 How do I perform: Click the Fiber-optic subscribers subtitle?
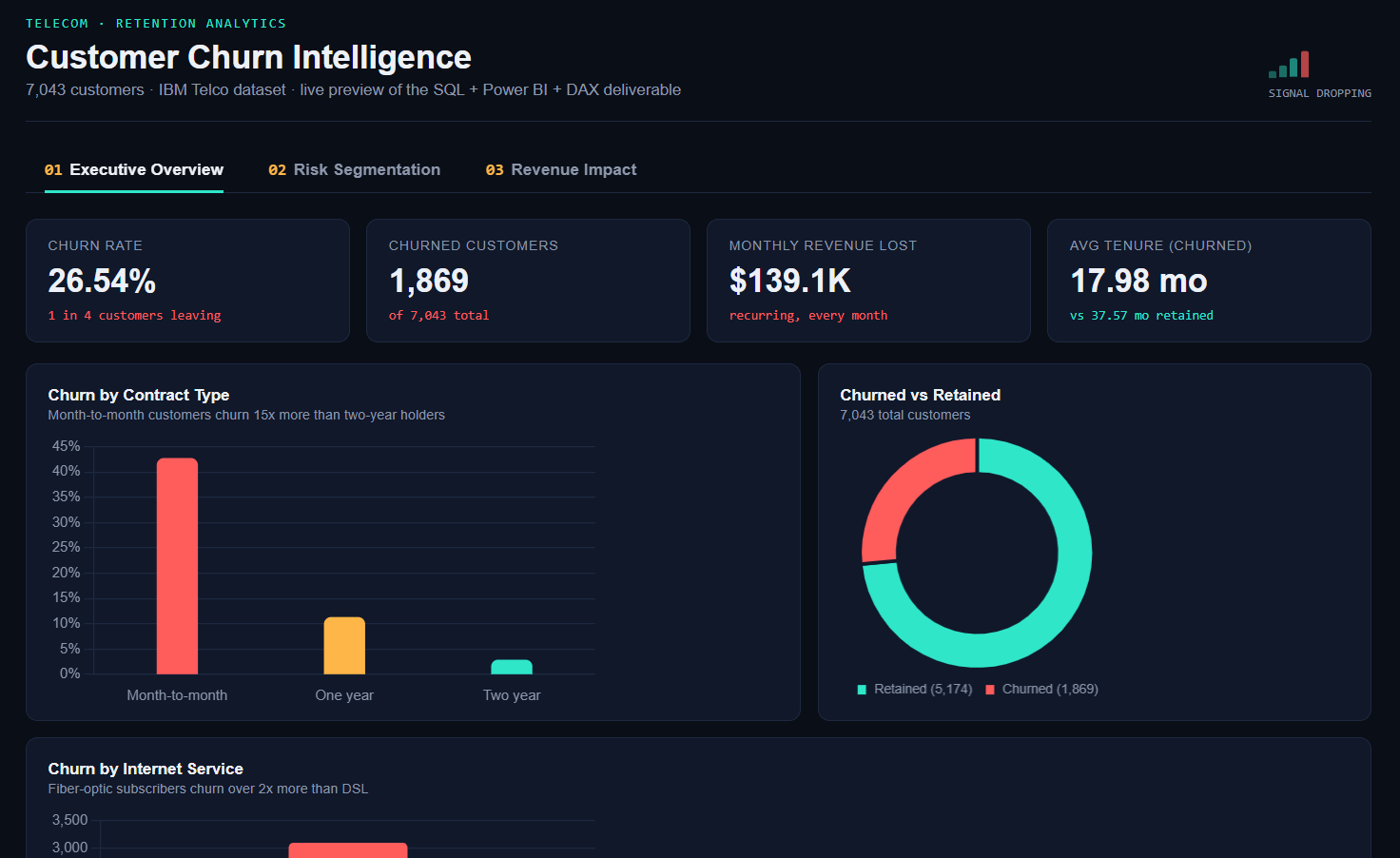(208, 789)
